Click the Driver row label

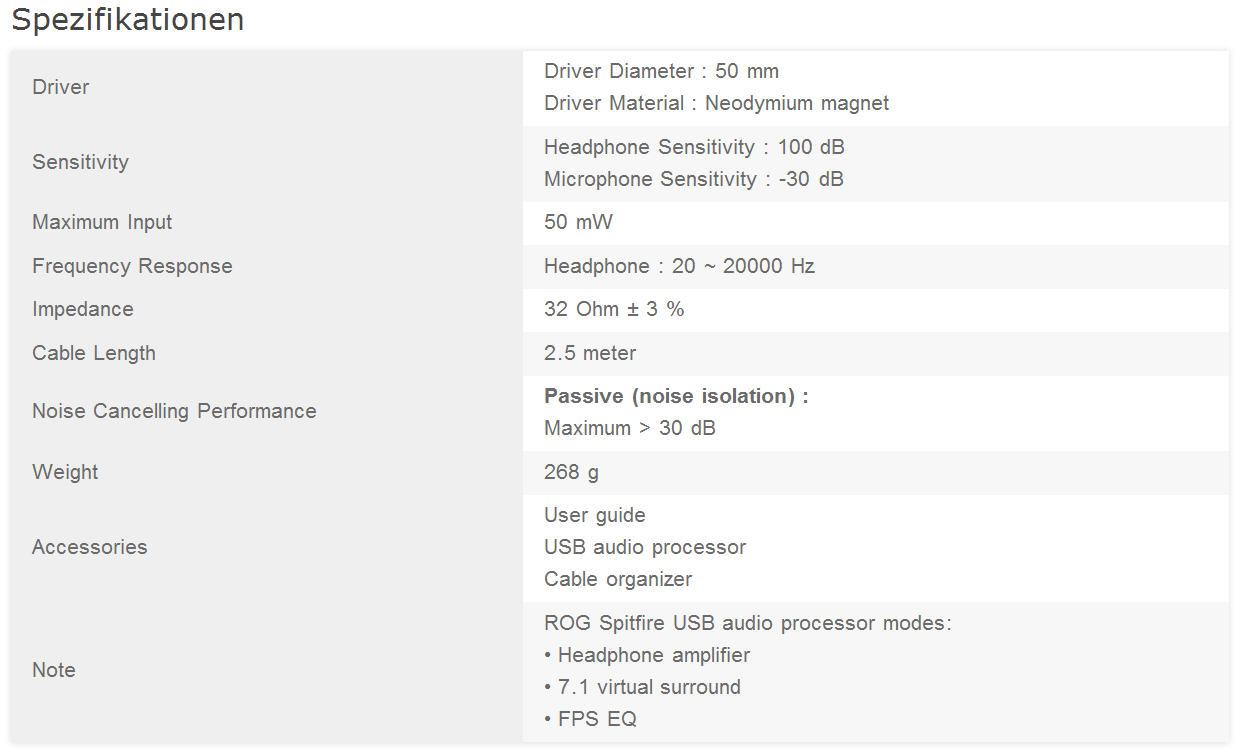pos(61,87)
